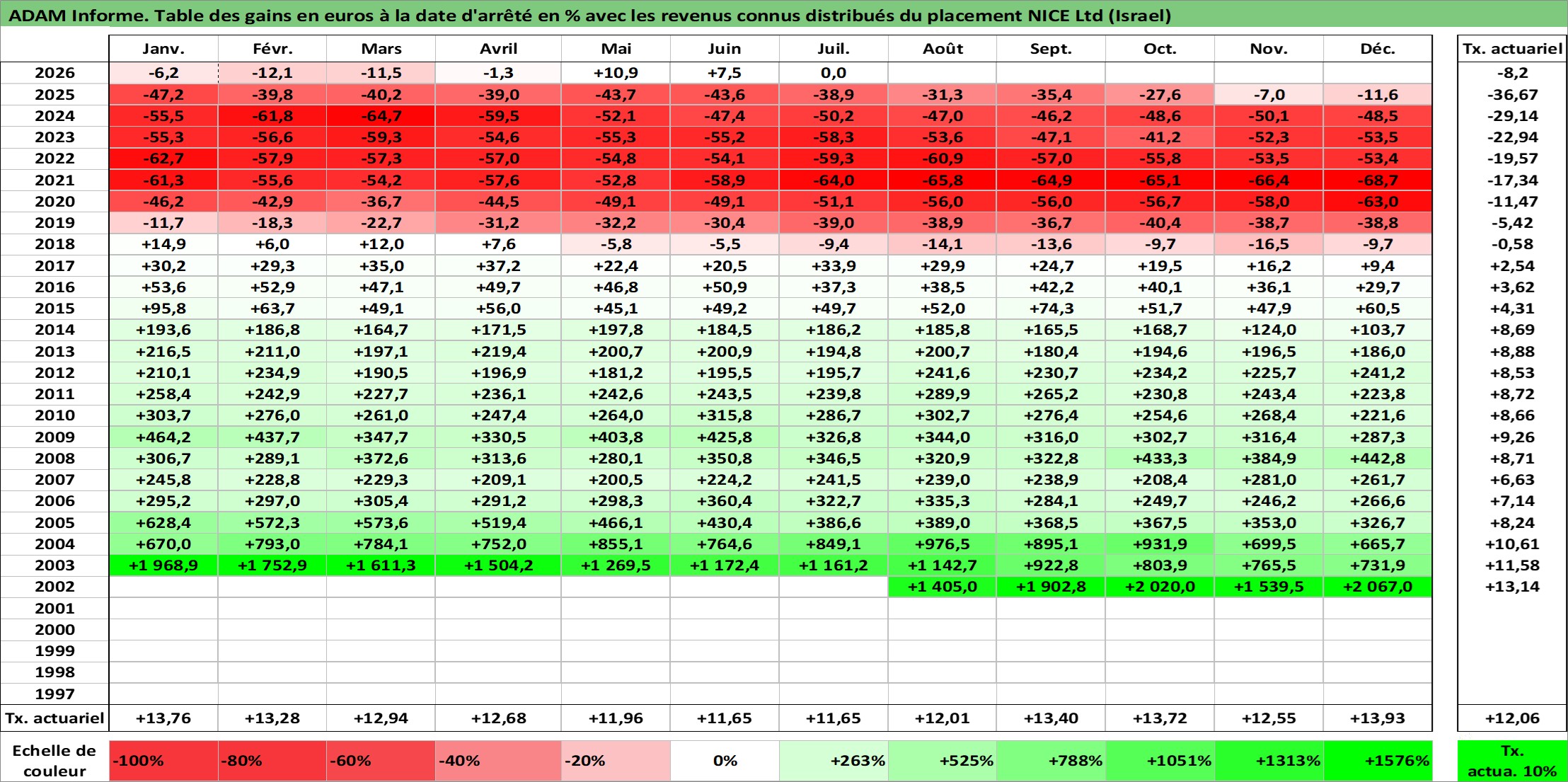Screen dimensions: 1568x782
Task: Click the +1 405,0 cell for August 2002
Action: (x=942, y=587)
